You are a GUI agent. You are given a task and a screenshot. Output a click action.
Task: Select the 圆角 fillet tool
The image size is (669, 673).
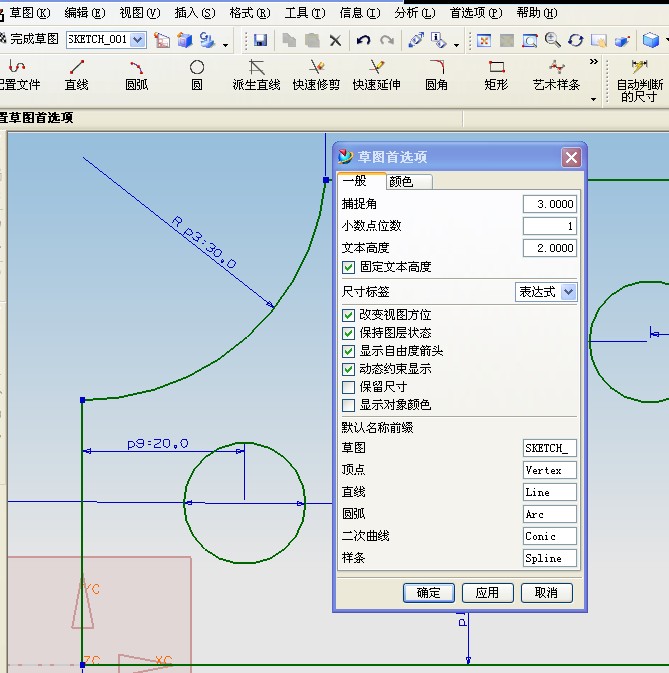click(436, 76)
